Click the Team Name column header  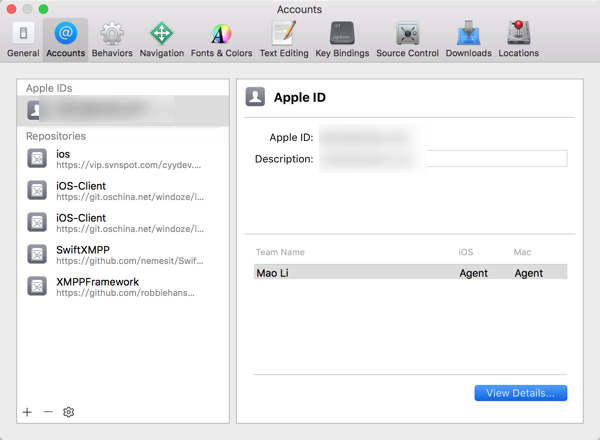(x=280, y=252)
